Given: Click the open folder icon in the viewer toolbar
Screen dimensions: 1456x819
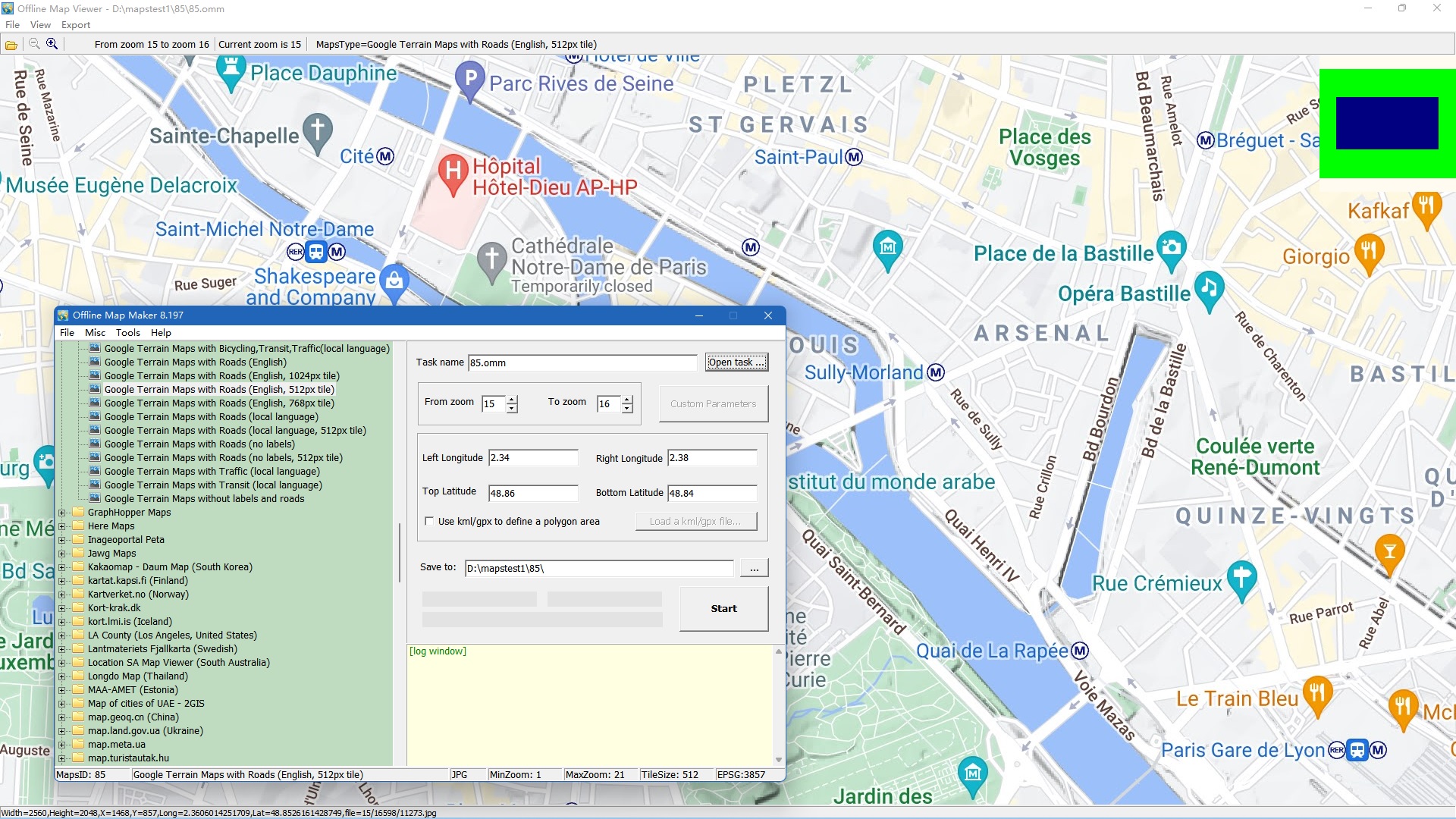Looking at the screenshot, I should click(x=11, y=45).
